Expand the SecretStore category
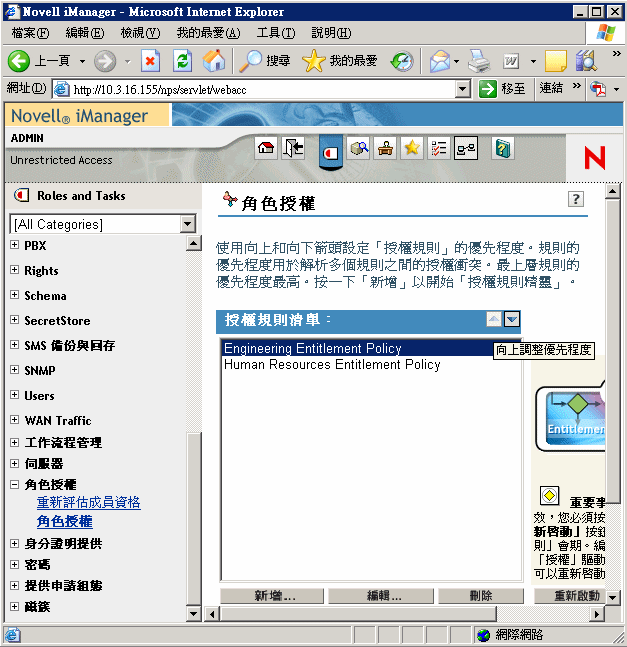This screenshot has width=627, height=647. tap(14, 320)
